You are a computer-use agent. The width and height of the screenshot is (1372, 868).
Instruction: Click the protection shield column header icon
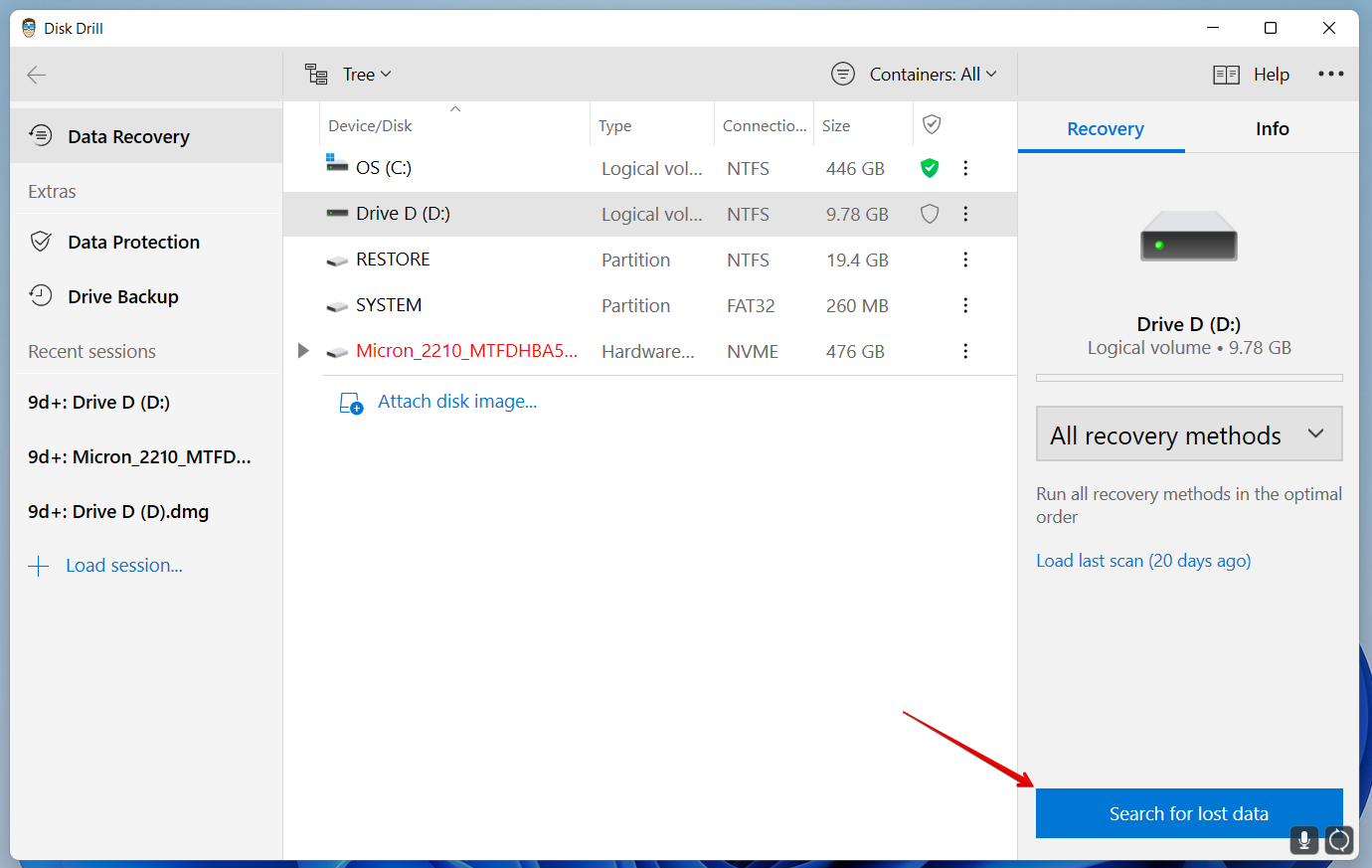coord(932,124)
